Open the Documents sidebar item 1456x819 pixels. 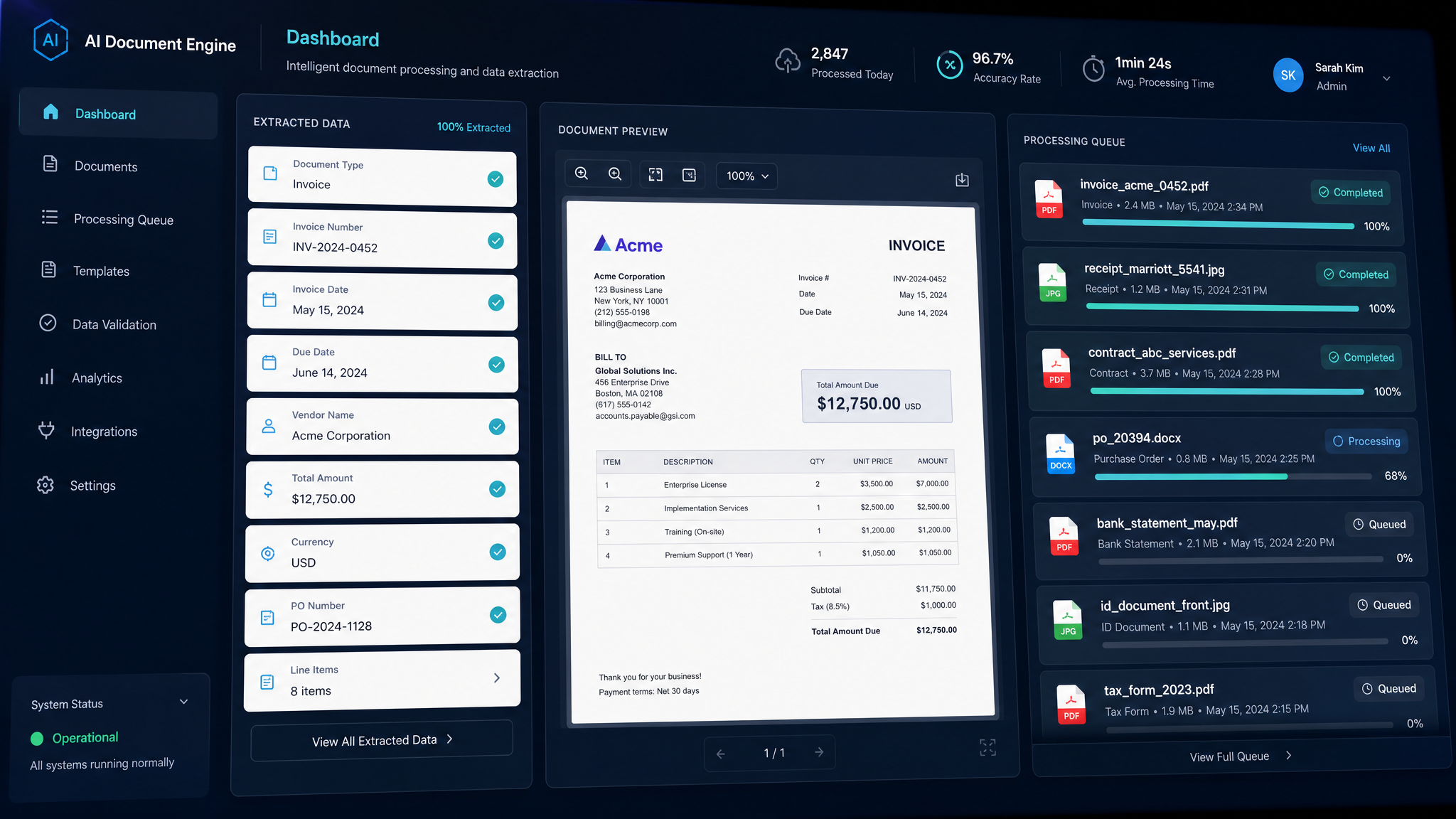click(x=90, y=166)
